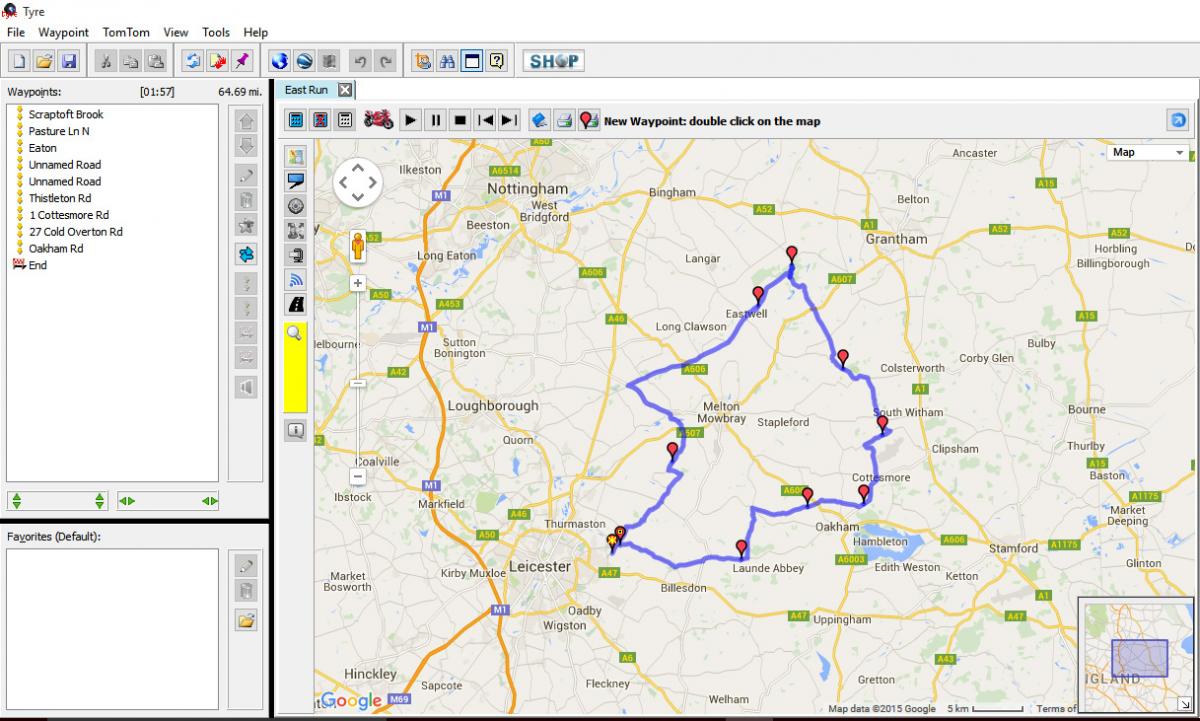Viewport: 1200px width, 721px height.
Task: Pause the route simulation
Action: (435, 120)
